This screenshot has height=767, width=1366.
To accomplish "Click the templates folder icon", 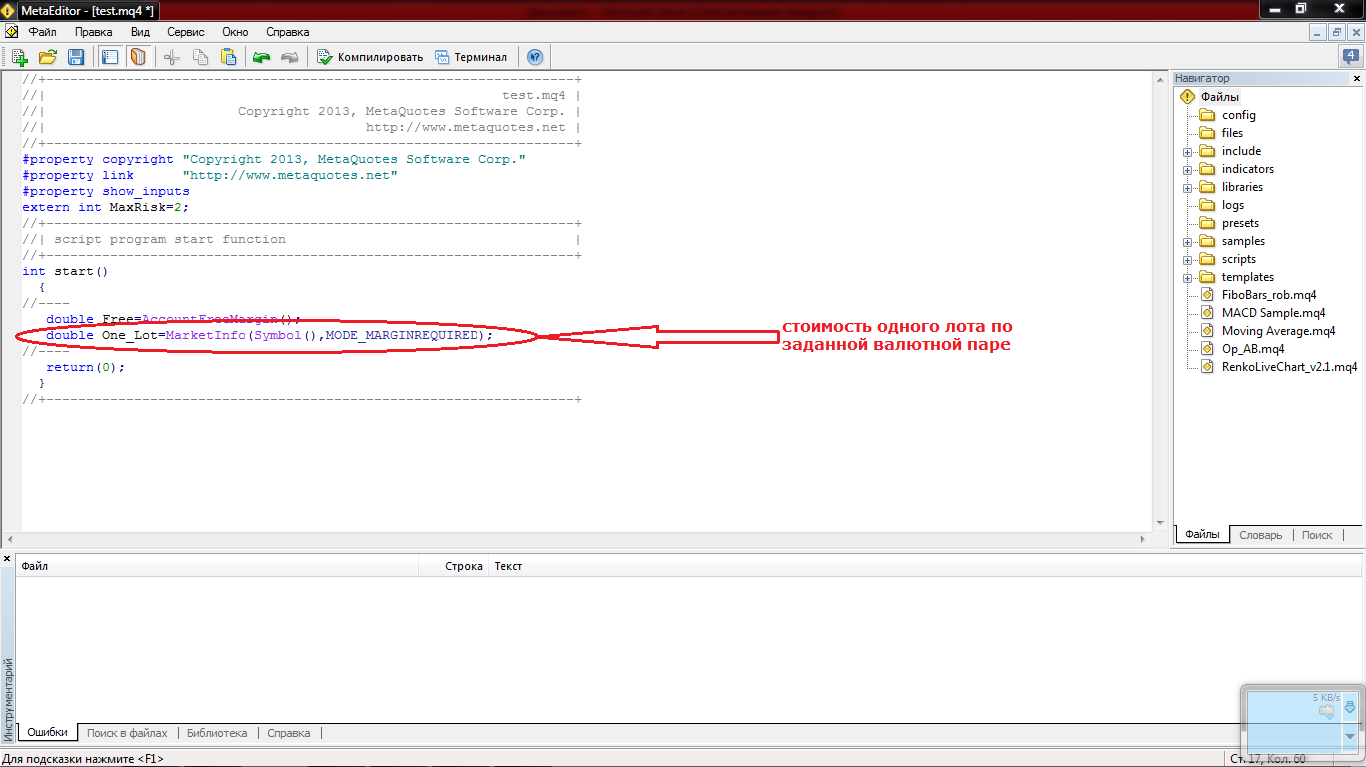I will pyautogui.click(x=1207, y=277).
